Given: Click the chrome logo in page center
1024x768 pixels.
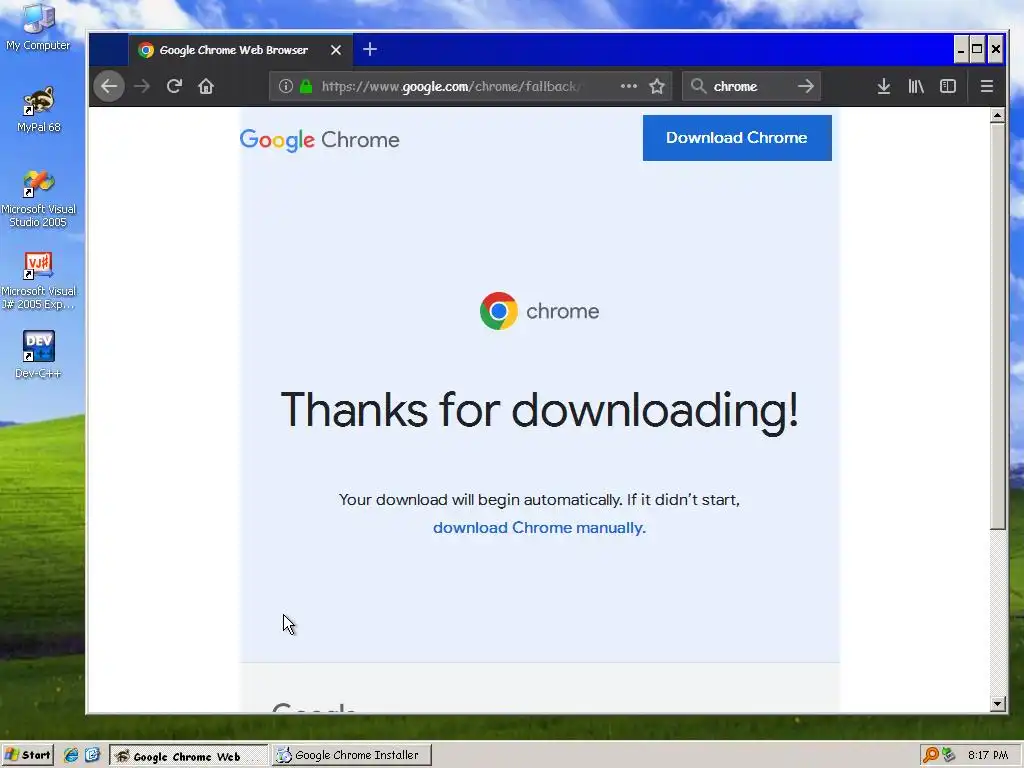Looking at the screenshot, I should tap(539, 311).
